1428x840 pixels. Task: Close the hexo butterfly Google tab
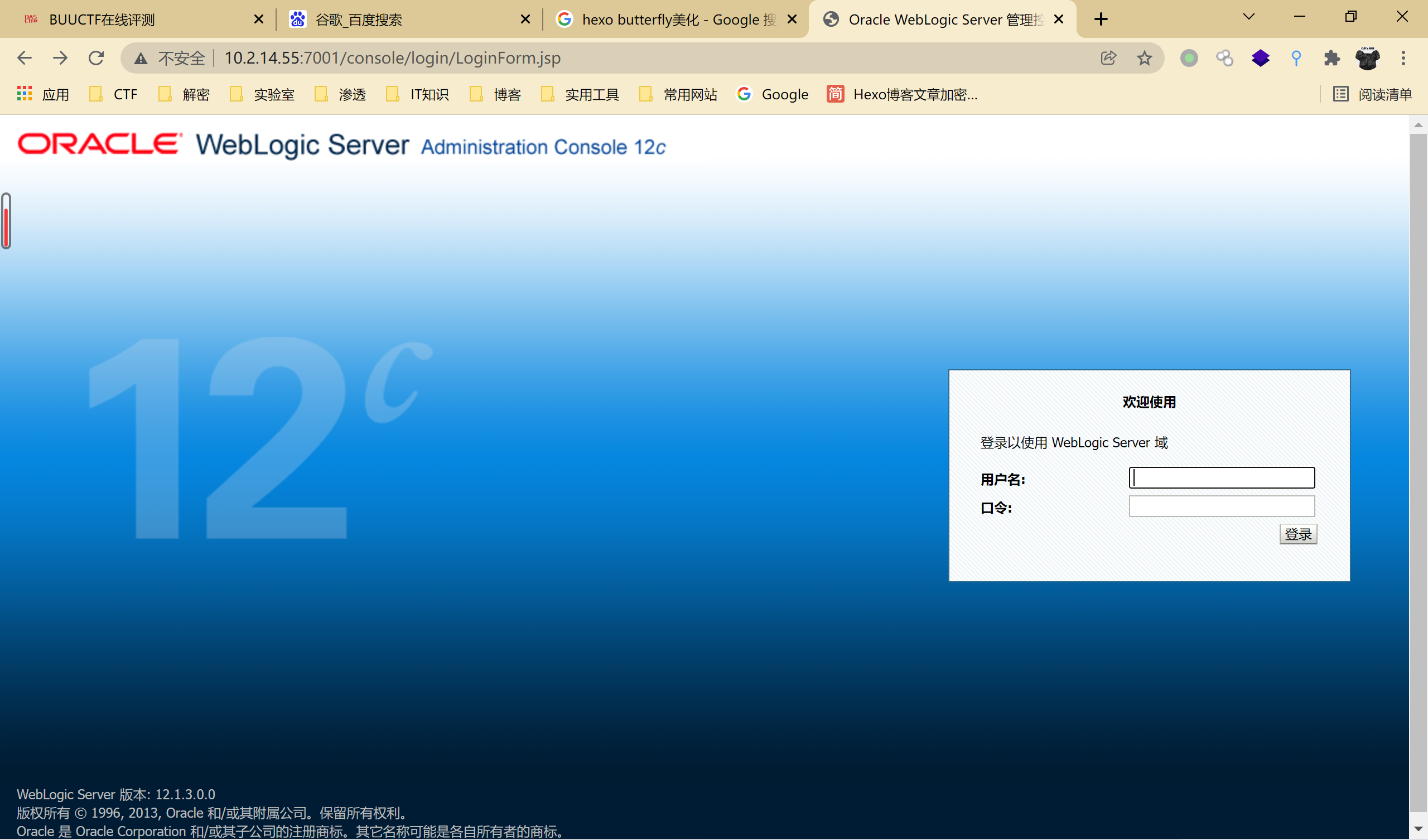point(792,20)
